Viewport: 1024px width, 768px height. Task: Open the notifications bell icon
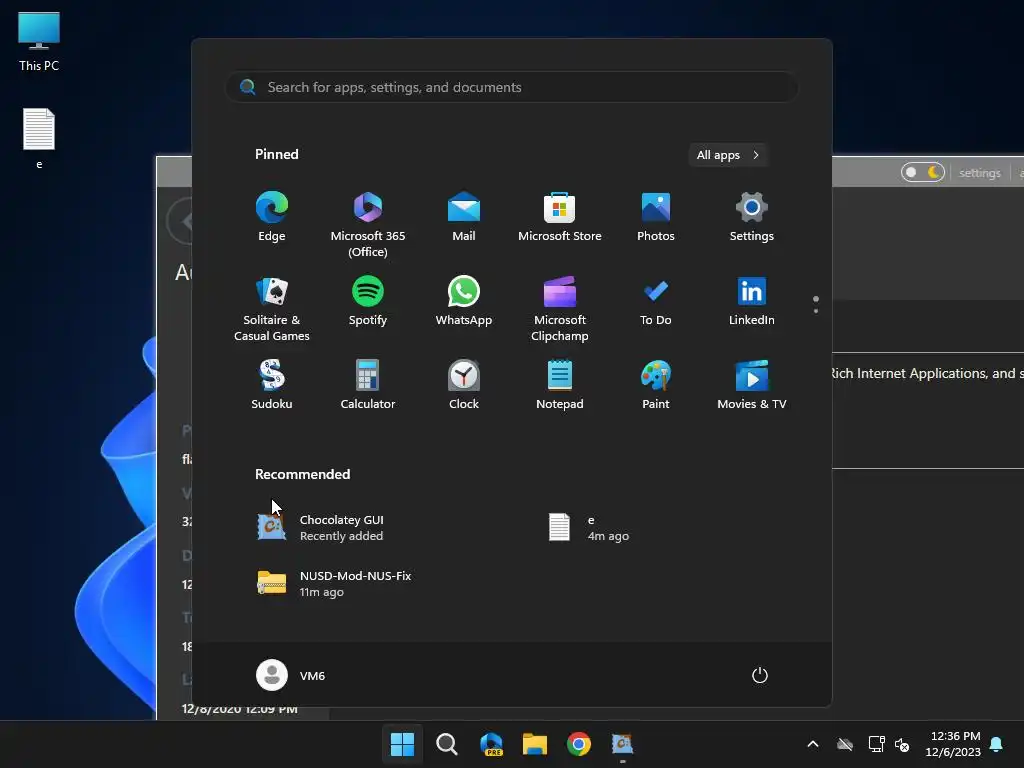pyautogui.click(x=997, y=744)
